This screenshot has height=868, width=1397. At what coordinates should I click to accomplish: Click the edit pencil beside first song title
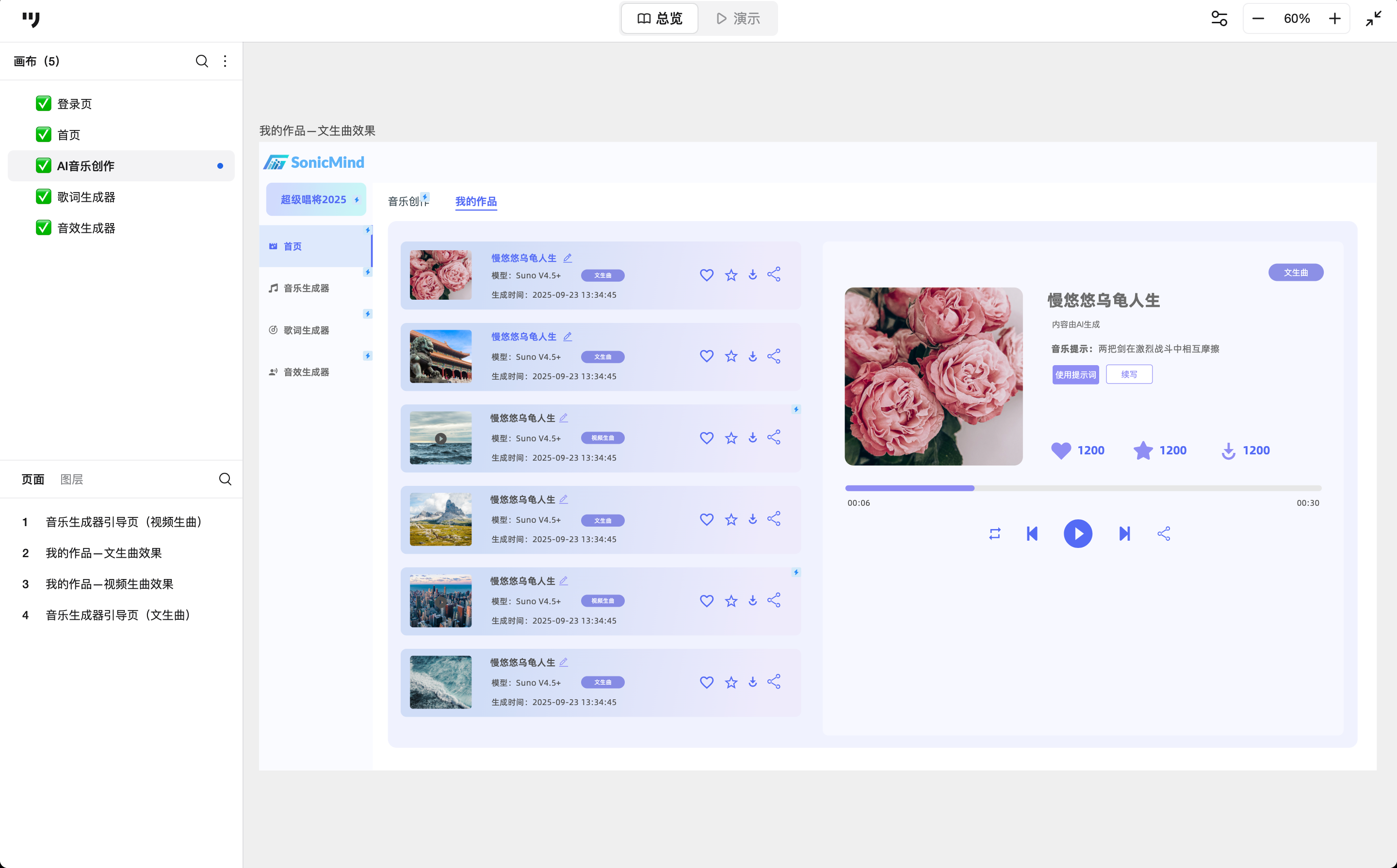click(568, 258)
